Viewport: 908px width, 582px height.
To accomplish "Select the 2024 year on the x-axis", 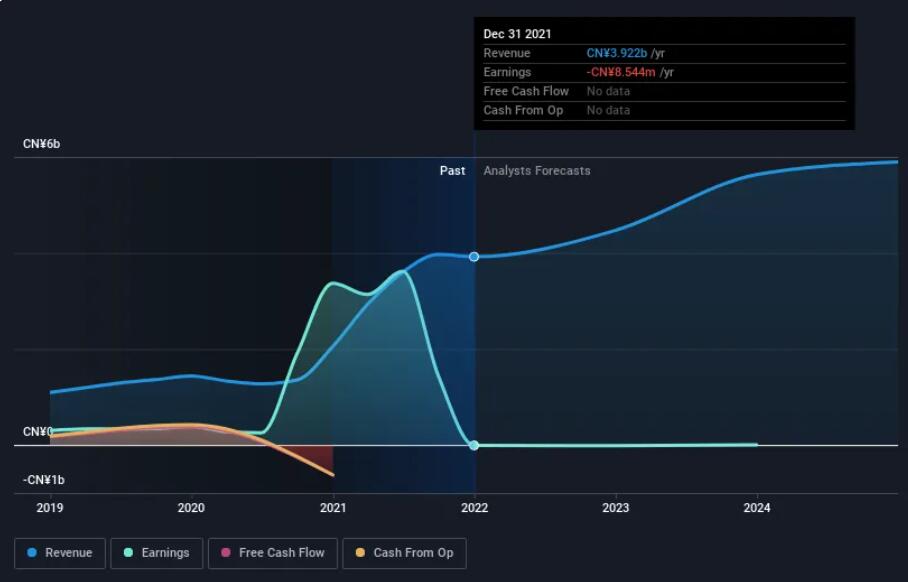I will click(x=757, y=508).
